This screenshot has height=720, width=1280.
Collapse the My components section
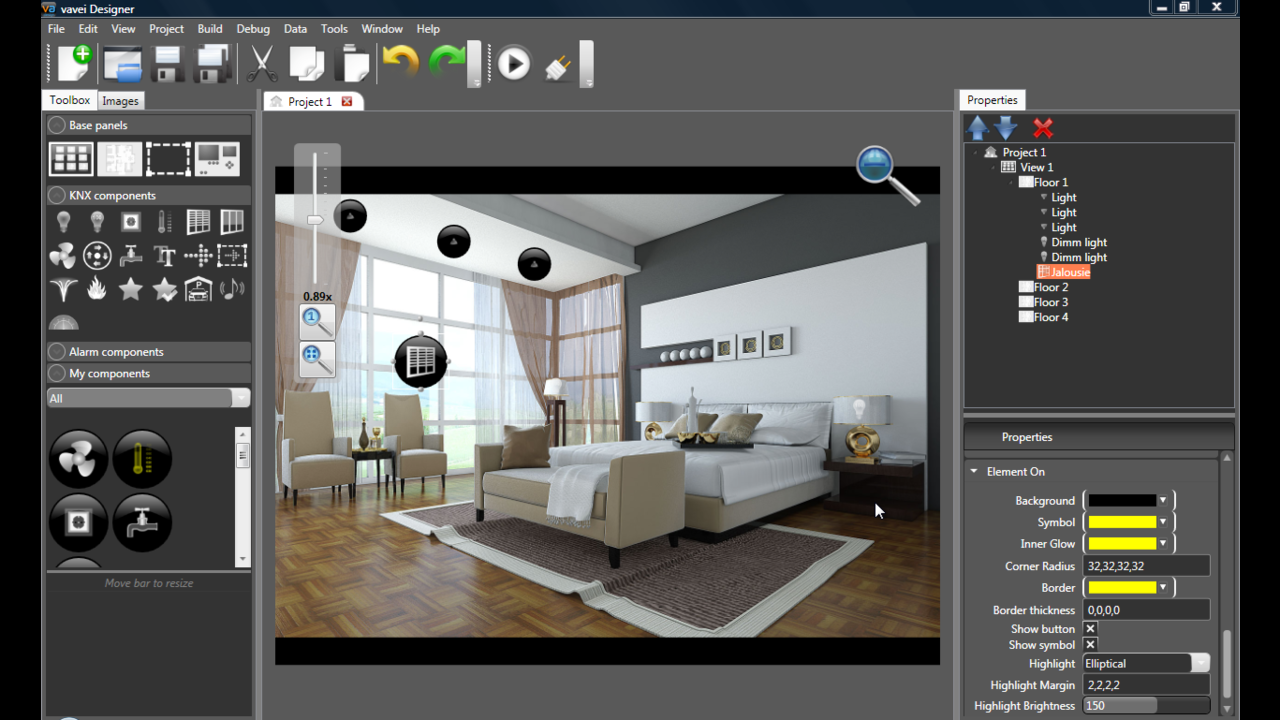57,373
